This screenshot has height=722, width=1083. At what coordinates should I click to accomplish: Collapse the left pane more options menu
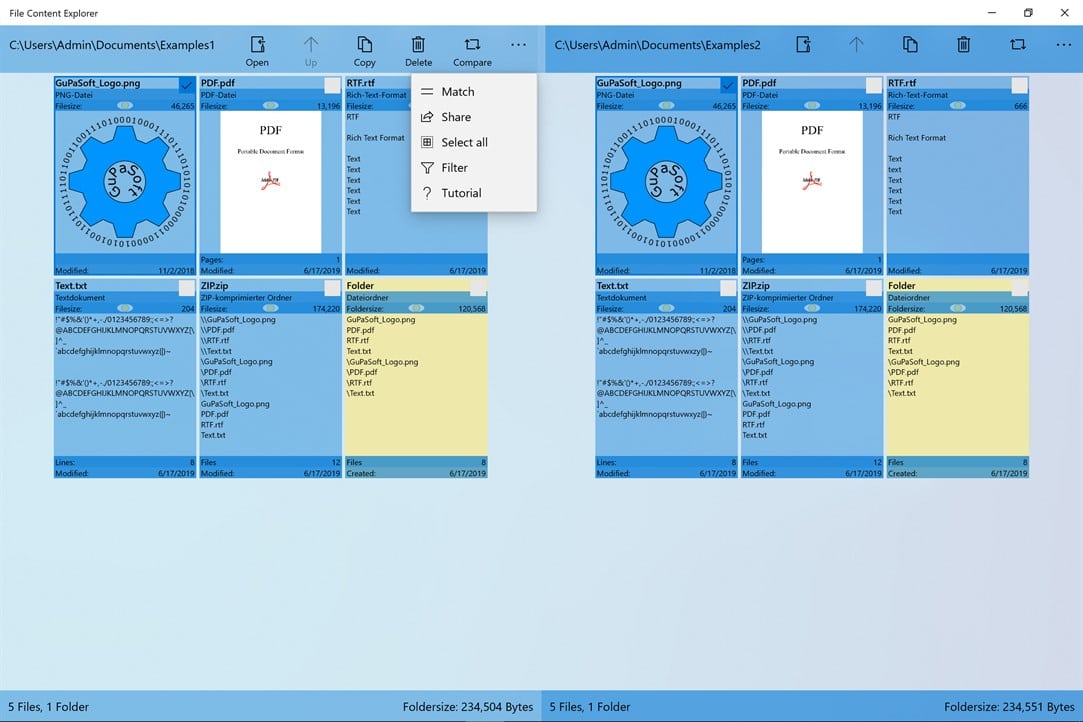518,45
